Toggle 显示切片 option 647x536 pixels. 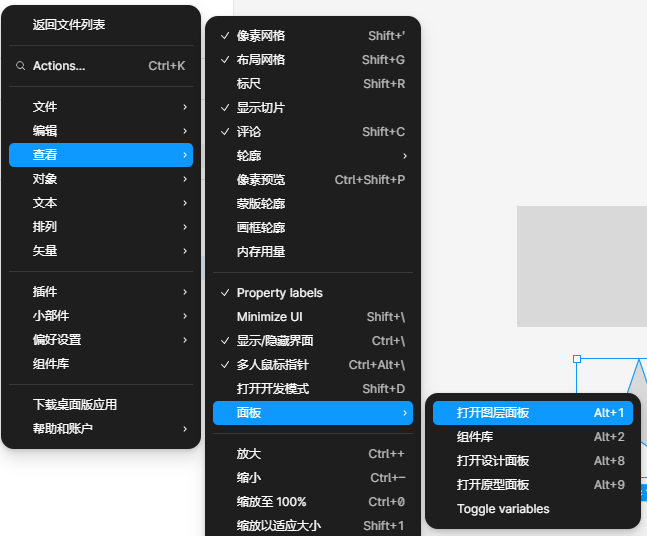pyautogui.click(x=313, y=108)
